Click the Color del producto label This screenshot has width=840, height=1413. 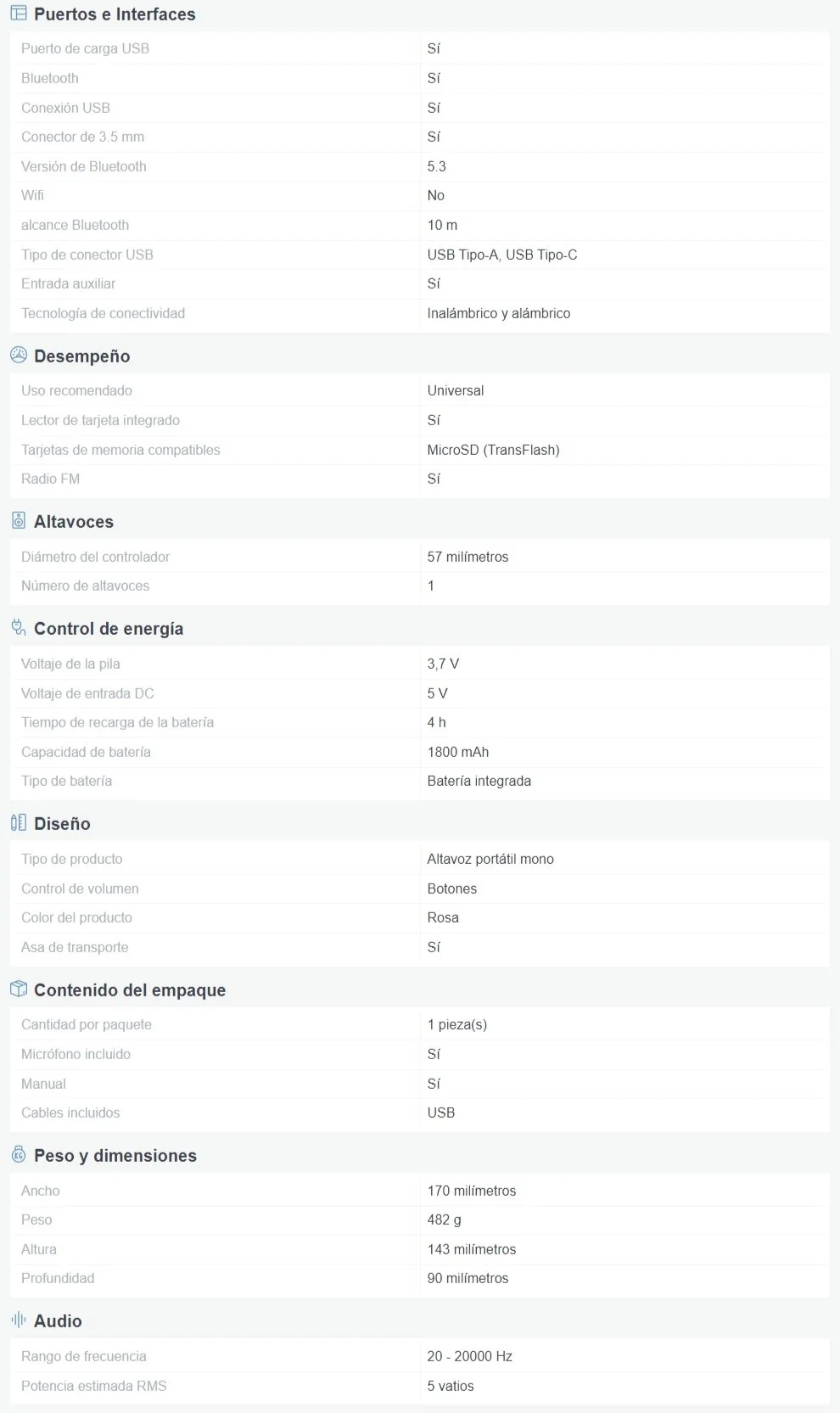[x=76, y=917]
